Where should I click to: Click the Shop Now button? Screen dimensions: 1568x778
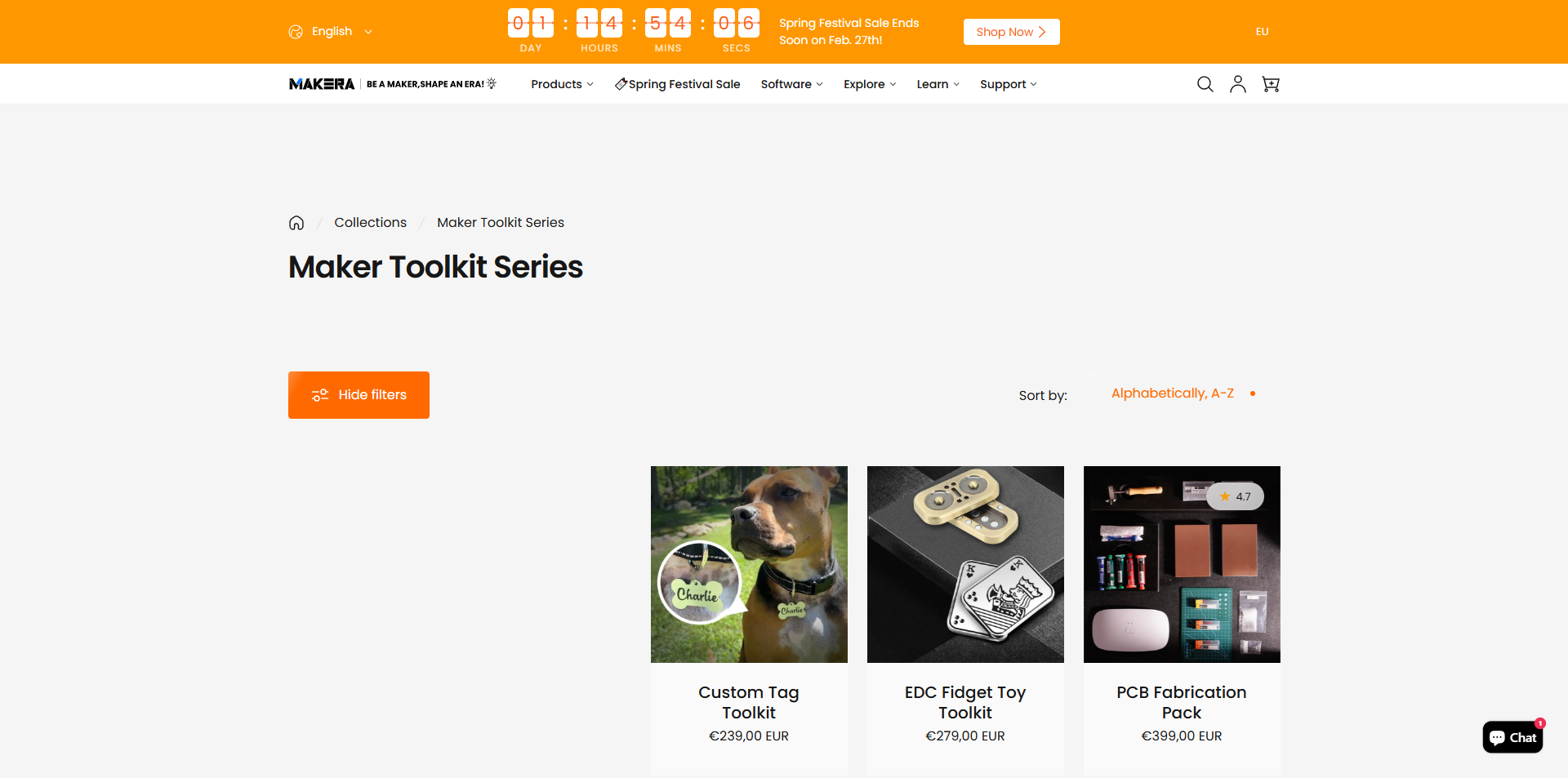click(1011, 32)
